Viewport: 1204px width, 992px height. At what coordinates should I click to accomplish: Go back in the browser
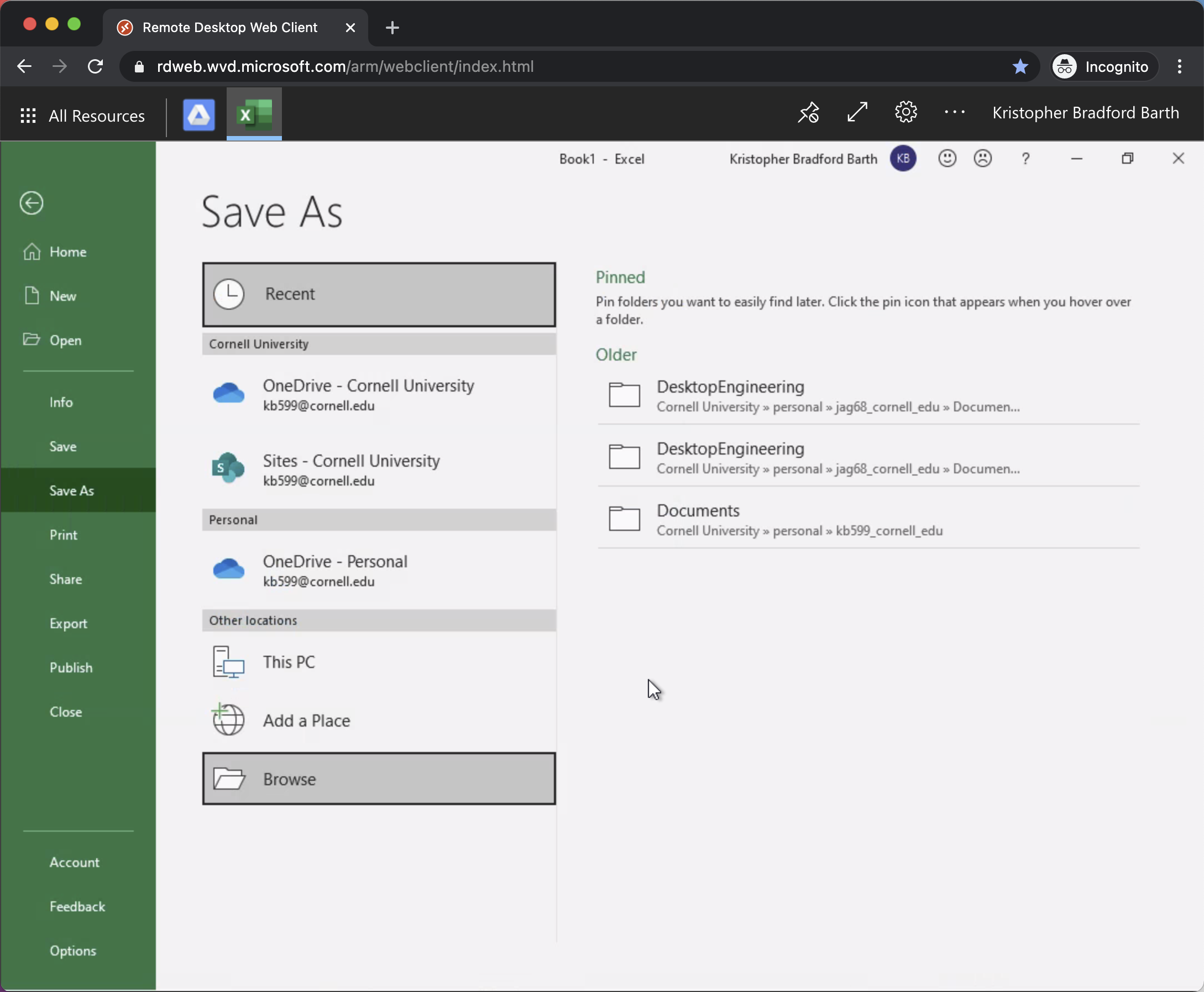[24, 66]
